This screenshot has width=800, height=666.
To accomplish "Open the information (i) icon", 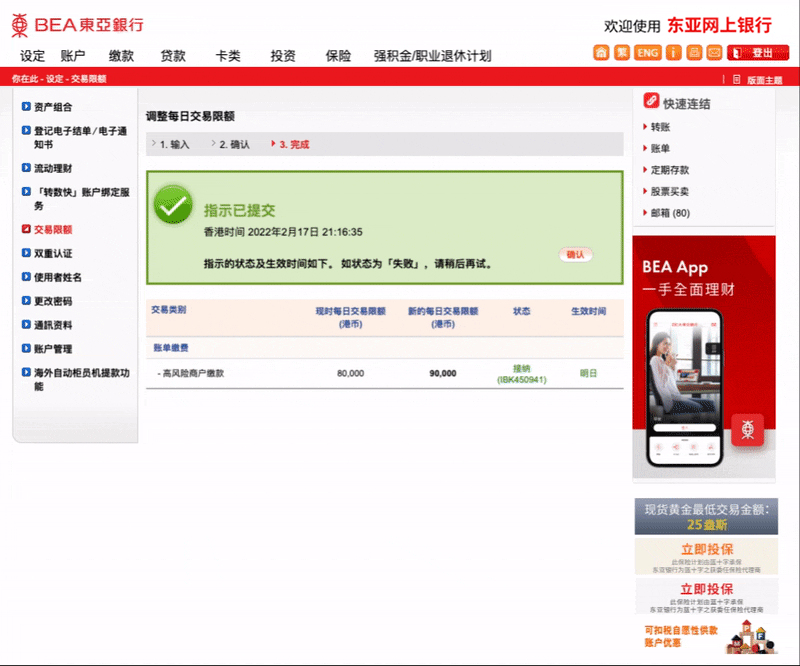I will (673, 53).
